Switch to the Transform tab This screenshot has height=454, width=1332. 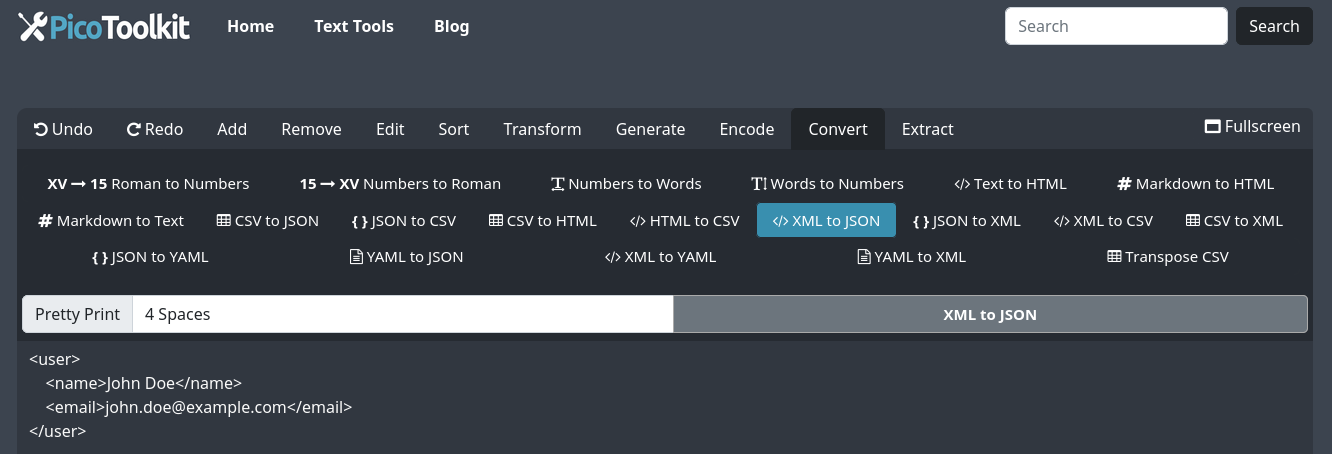point(542,129)
